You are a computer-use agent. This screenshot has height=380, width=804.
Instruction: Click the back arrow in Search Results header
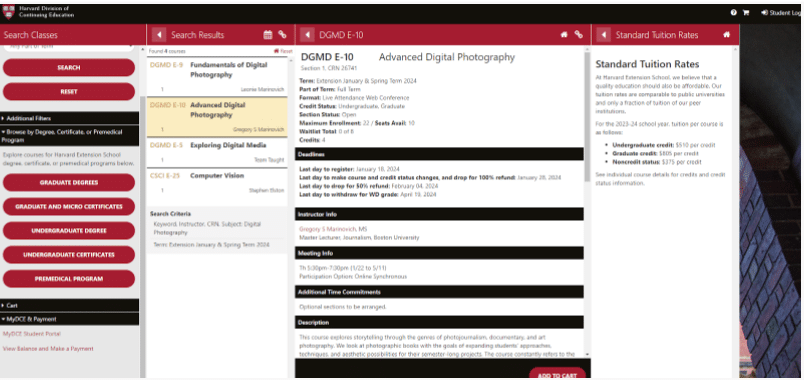point(159,35)
